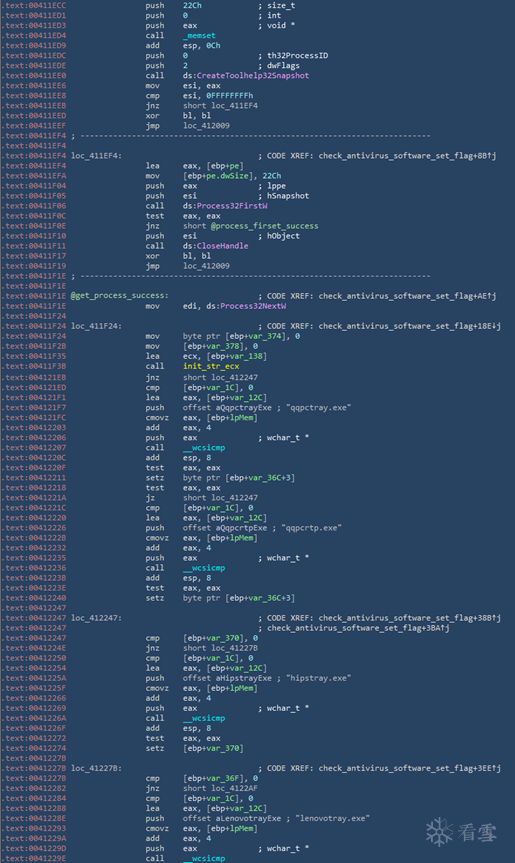The height and width of the screenshot is (863, 515).
Task: Click the jmp loc_412009 target after CloseHandle
Action: coord(206,266)
